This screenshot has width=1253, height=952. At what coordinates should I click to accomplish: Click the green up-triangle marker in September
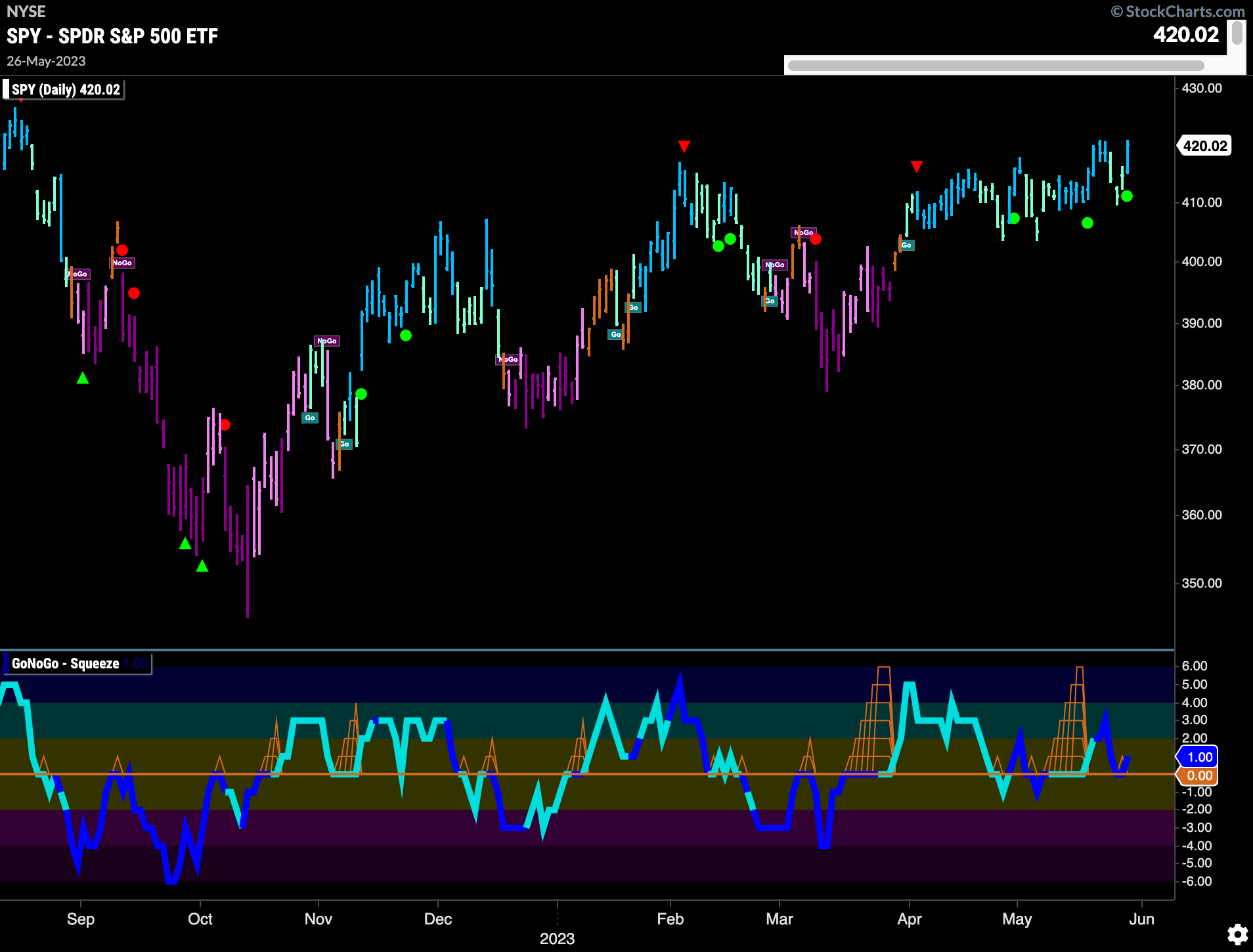coord(83,378)
